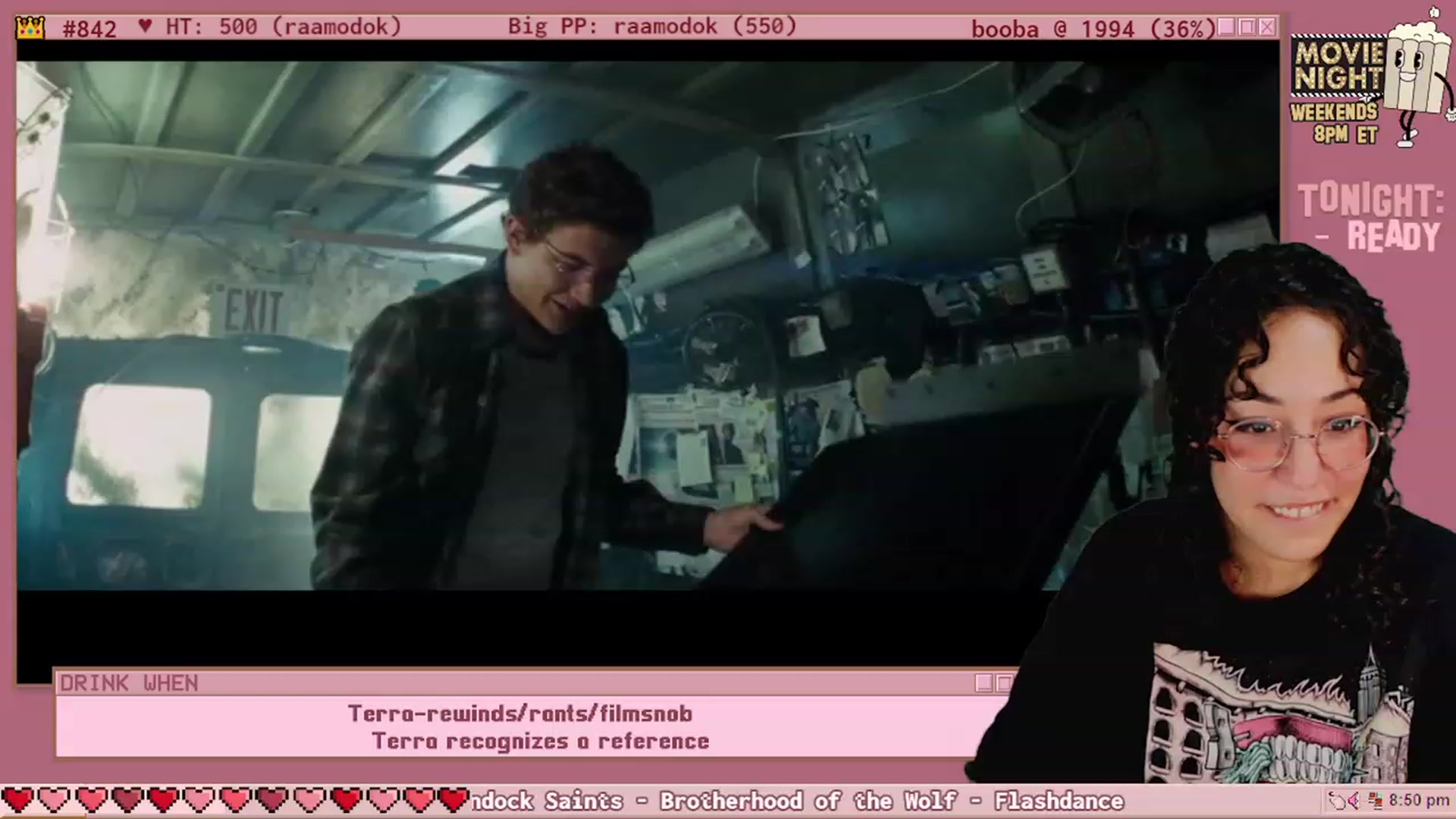Click 'Terra-rewinds/rants/filmsnob' line

(520, 714)
